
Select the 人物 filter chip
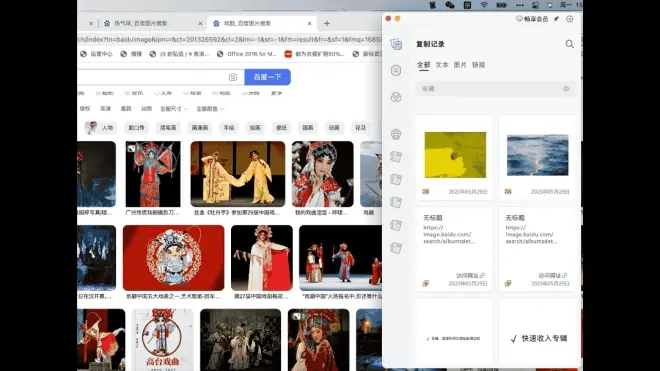pos(100,128)
